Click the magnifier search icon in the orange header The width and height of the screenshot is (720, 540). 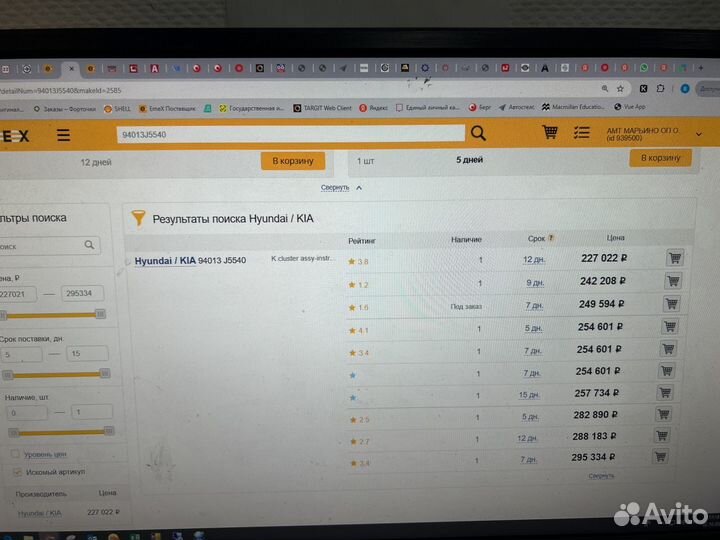478,133
